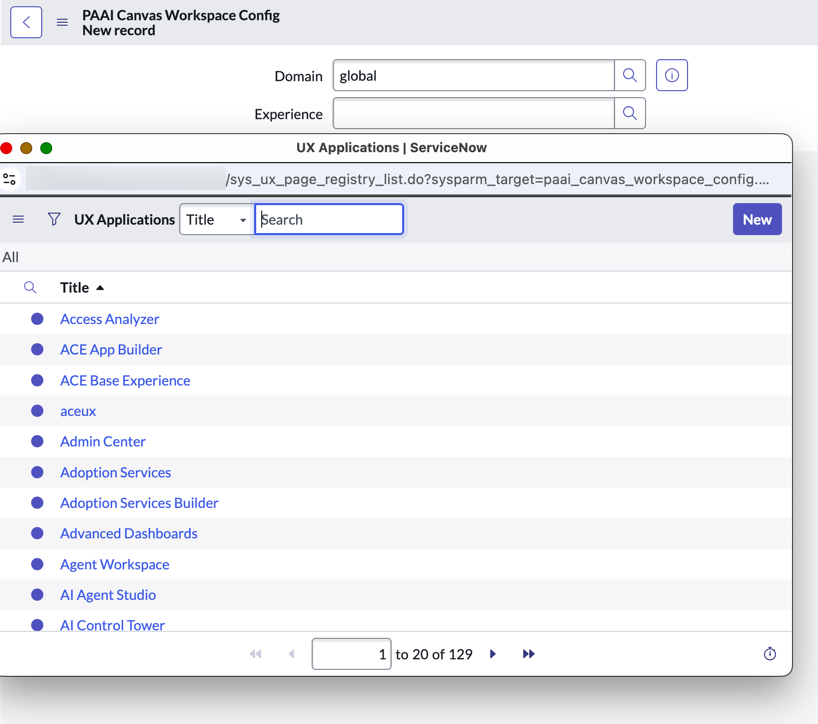
Task: Select aceux row bullet
Action: click(37, 411)
